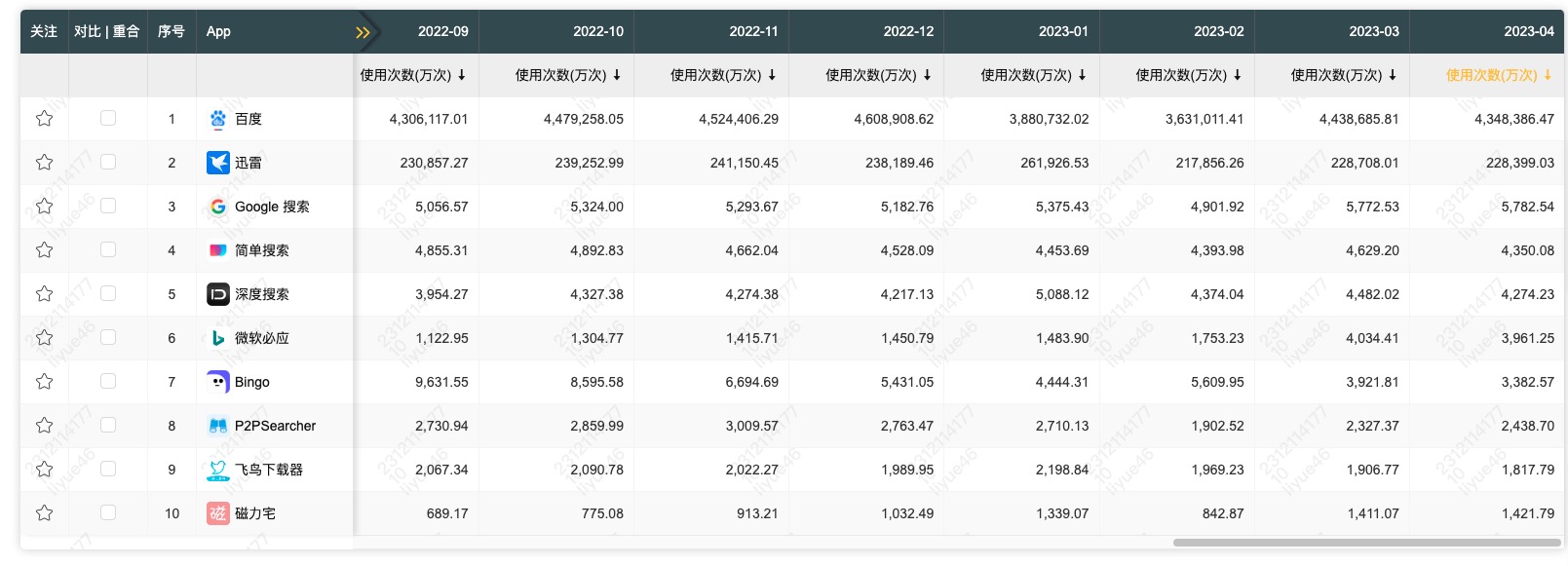Click the 对比 | 重合 column header
The height and width of the screenshot is (566, 1568).
(107, 31)
